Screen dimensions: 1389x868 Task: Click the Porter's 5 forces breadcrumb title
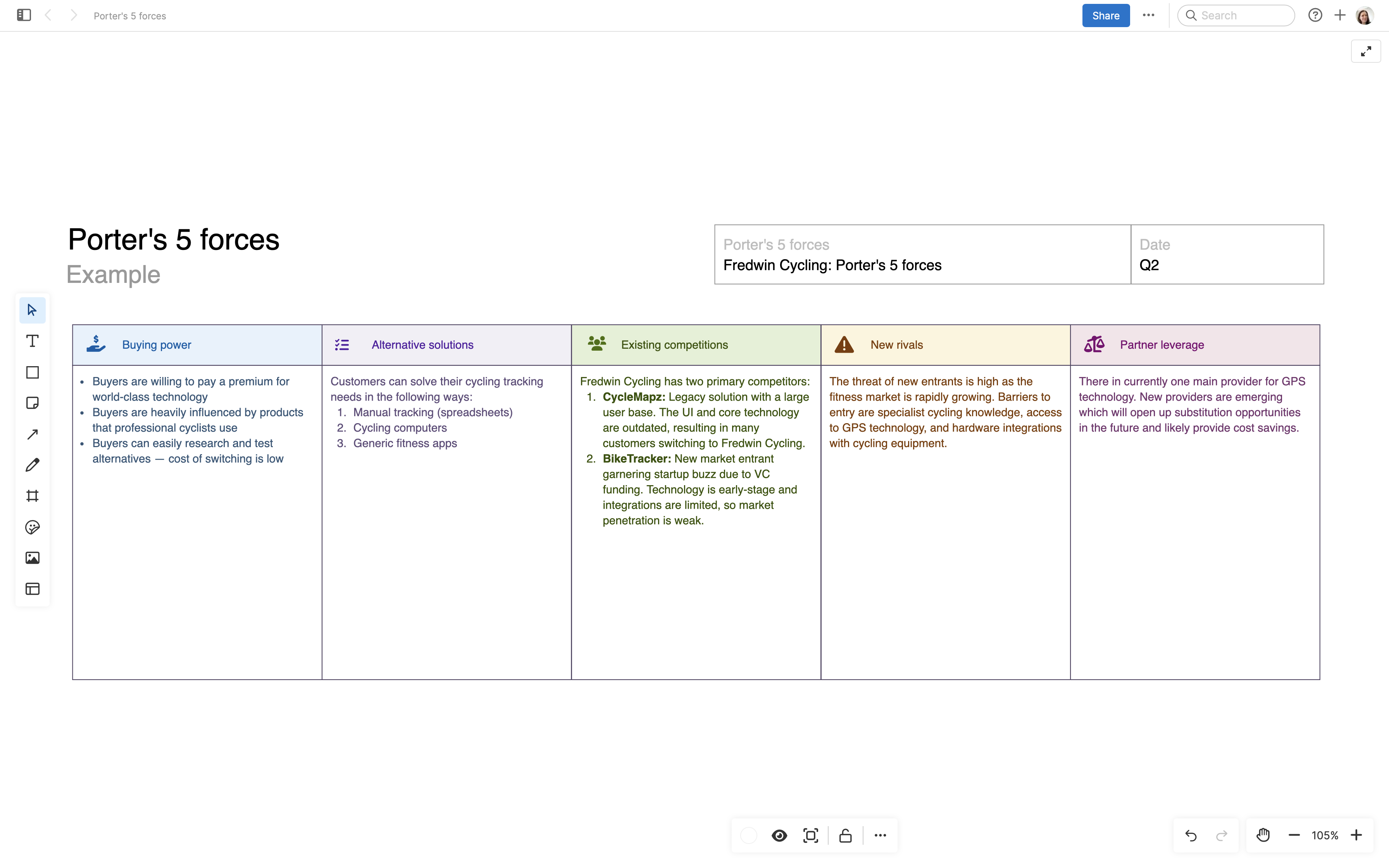130,16
